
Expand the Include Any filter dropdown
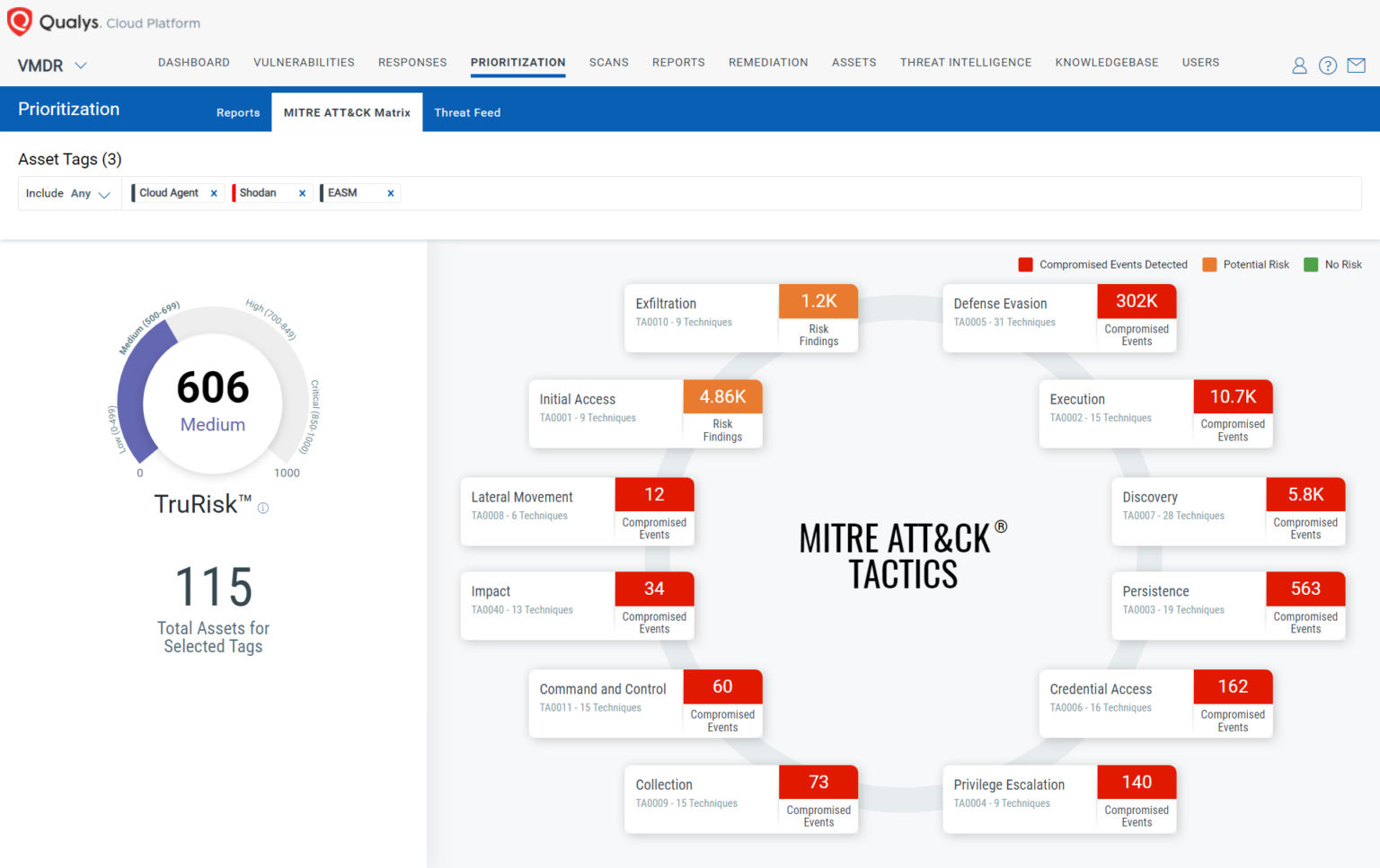click(102, 193)
